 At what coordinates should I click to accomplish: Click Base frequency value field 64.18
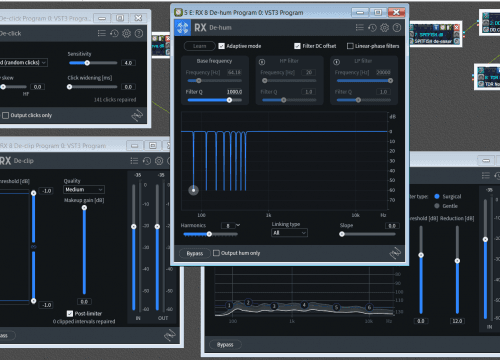234,72
